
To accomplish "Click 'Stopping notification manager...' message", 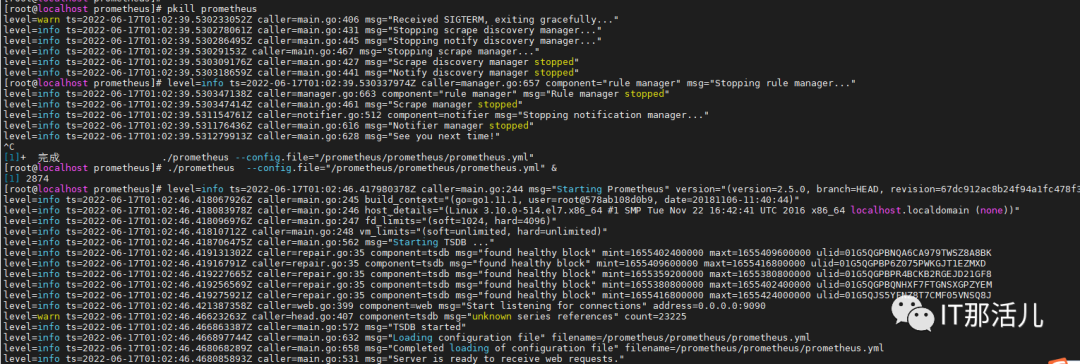I will point(612,114).
